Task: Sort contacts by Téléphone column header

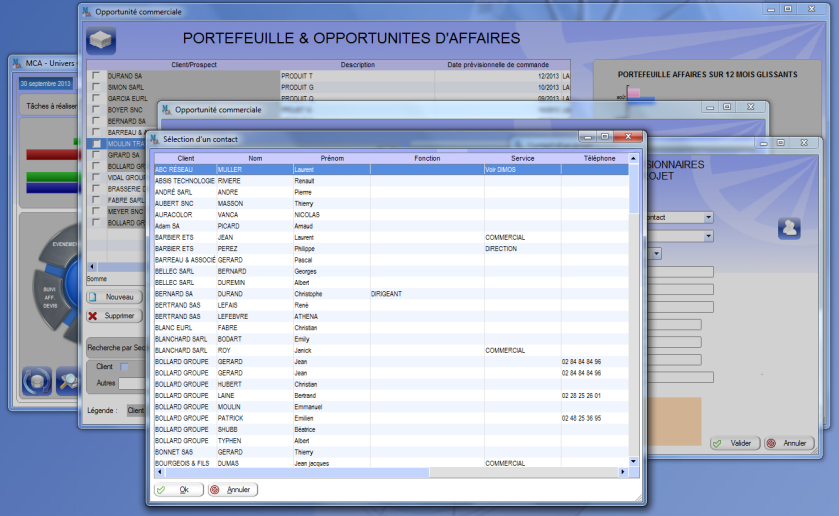Action: (x=594, y=158)
